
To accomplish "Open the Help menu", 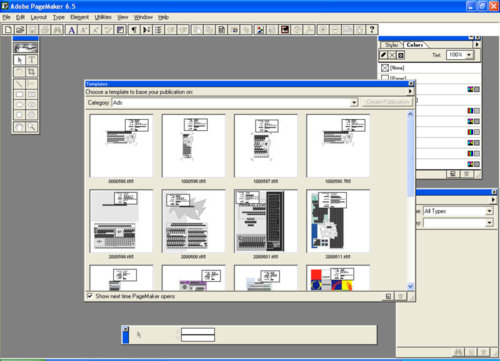I will (x=163, y=17).
